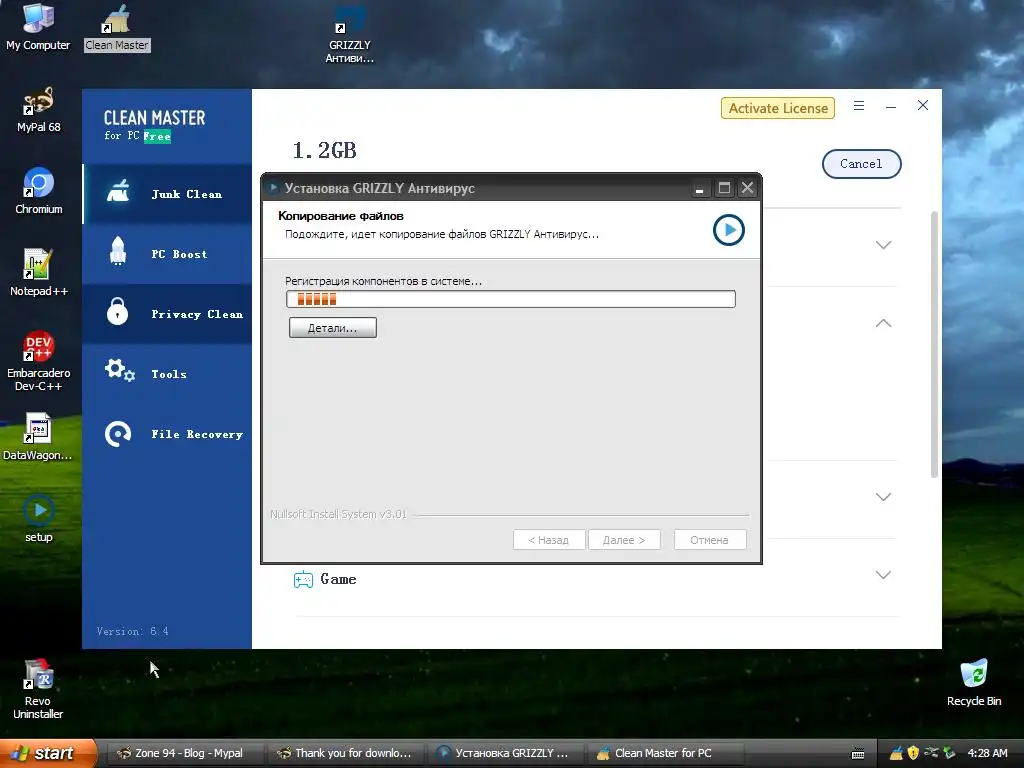
Task: Open the My Computer desktop icon
Action: (38, 27)
